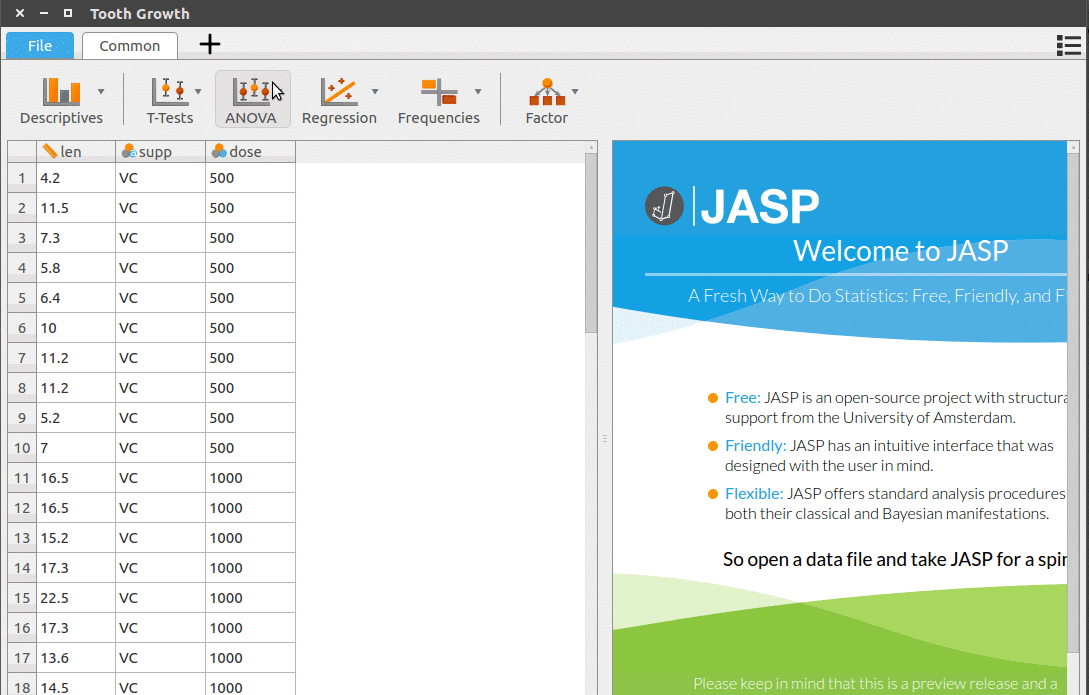This screenshot has width=1089, height=695.
Task: Click the JASP logo in the welcome pane
Action: pos(663,207)
